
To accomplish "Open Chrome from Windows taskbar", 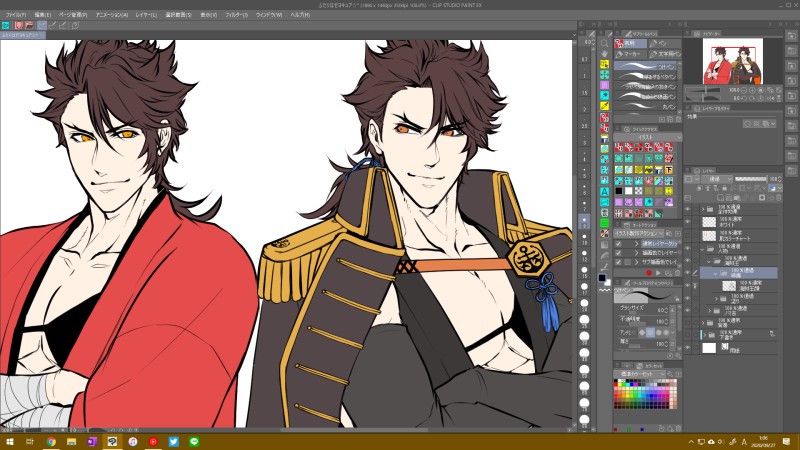I will tap(51, 441).
